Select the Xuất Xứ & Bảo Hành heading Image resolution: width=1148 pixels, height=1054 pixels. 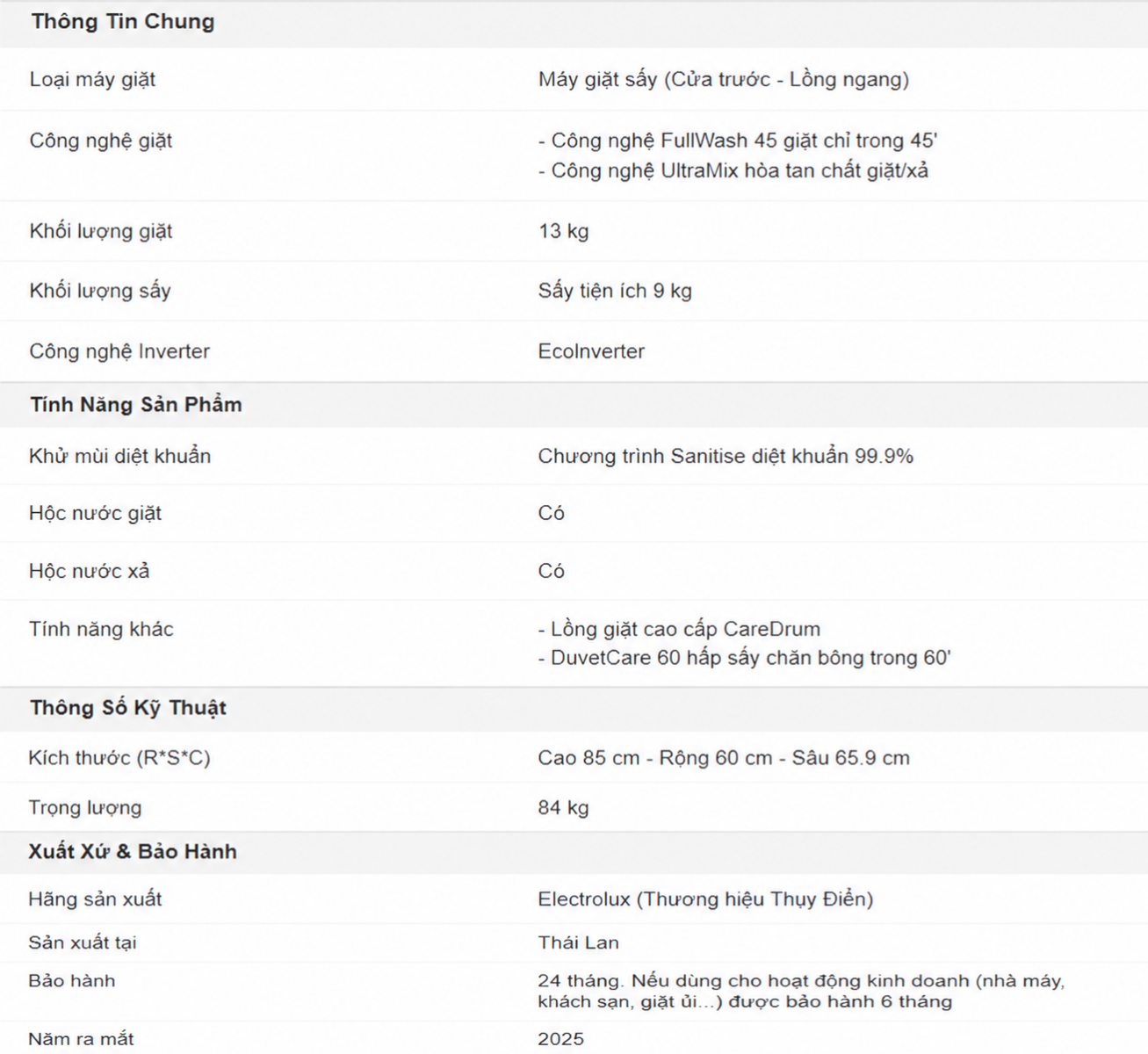coord(133,852)
